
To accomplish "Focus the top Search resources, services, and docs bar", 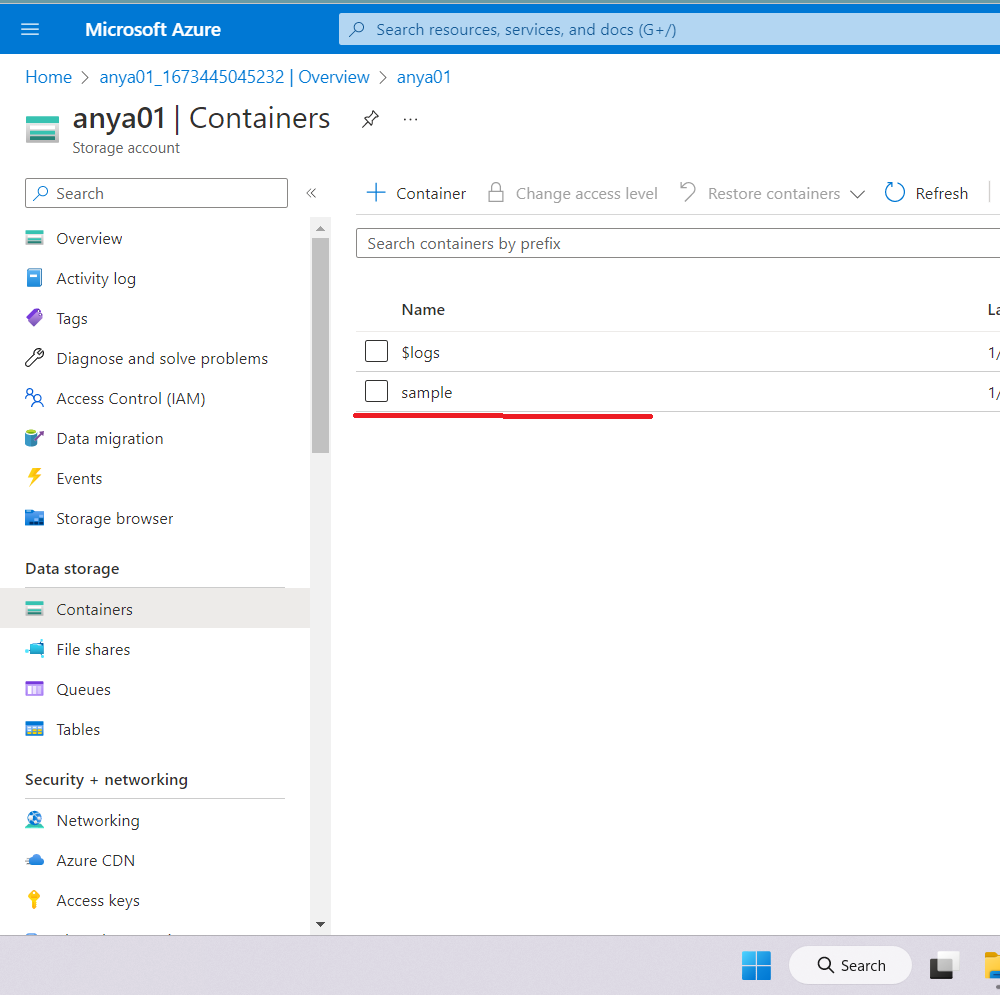I will pyautogui.click(x=669, y=29).
